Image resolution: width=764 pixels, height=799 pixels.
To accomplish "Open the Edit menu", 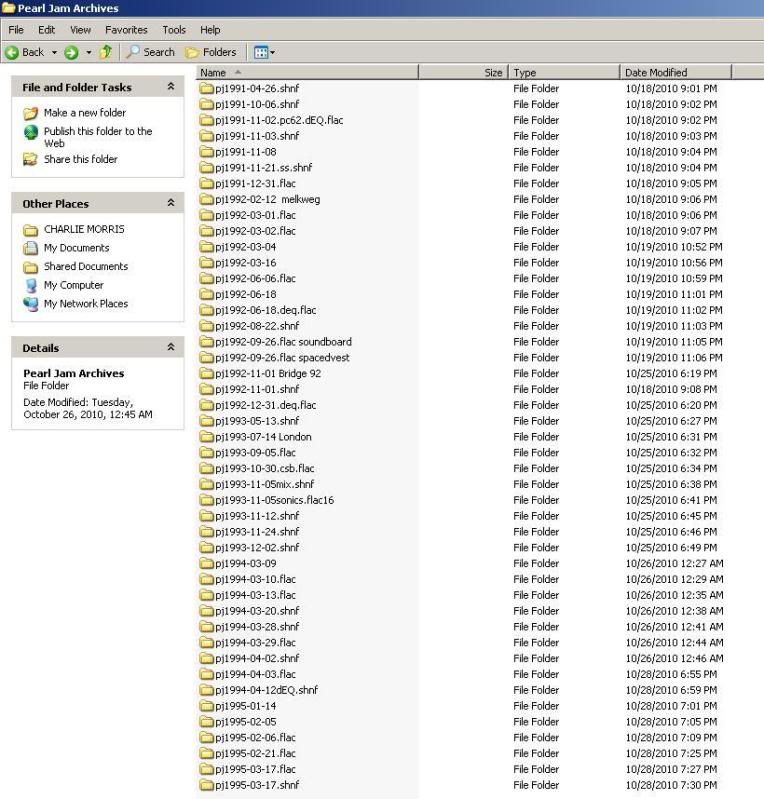I will pos(46,30).
